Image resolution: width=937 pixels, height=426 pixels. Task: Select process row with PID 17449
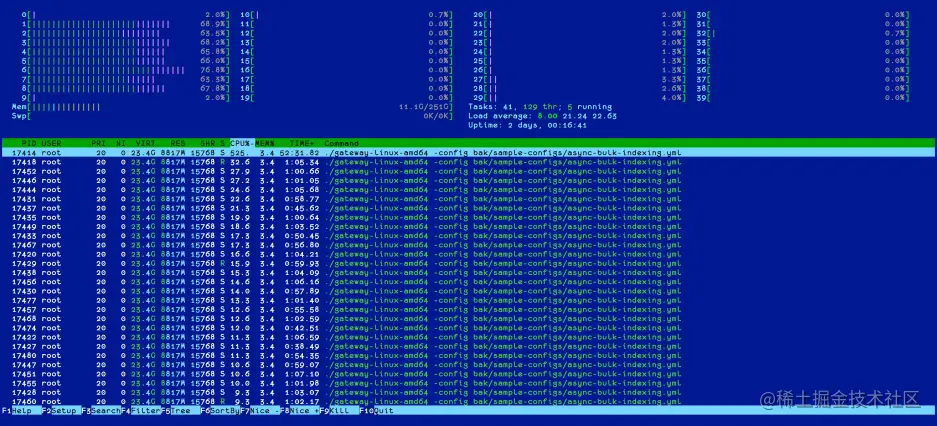[468, 226]
